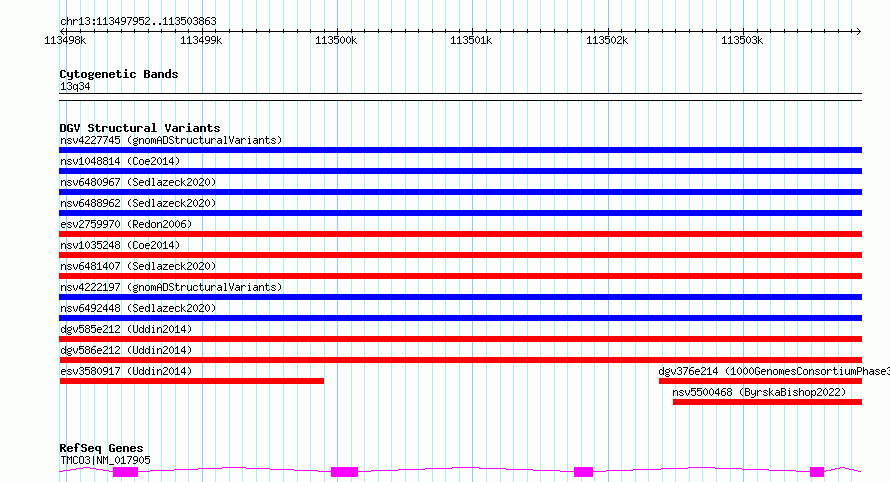Click the 113498k ruler tick label

[x=65, y=40]
